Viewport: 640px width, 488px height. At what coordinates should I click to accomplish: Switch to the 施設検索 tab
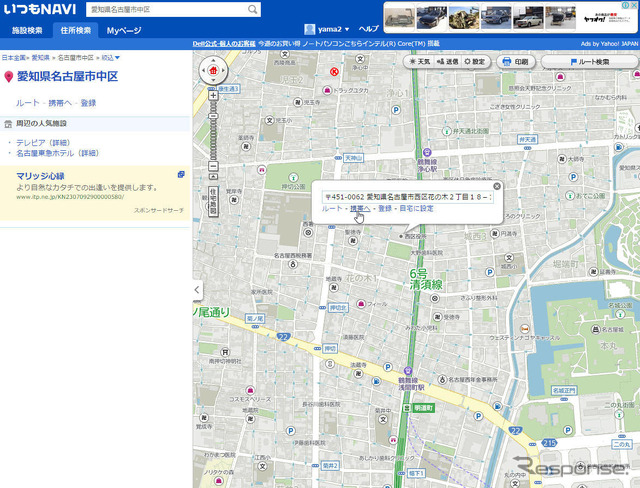tap(27, 30)
